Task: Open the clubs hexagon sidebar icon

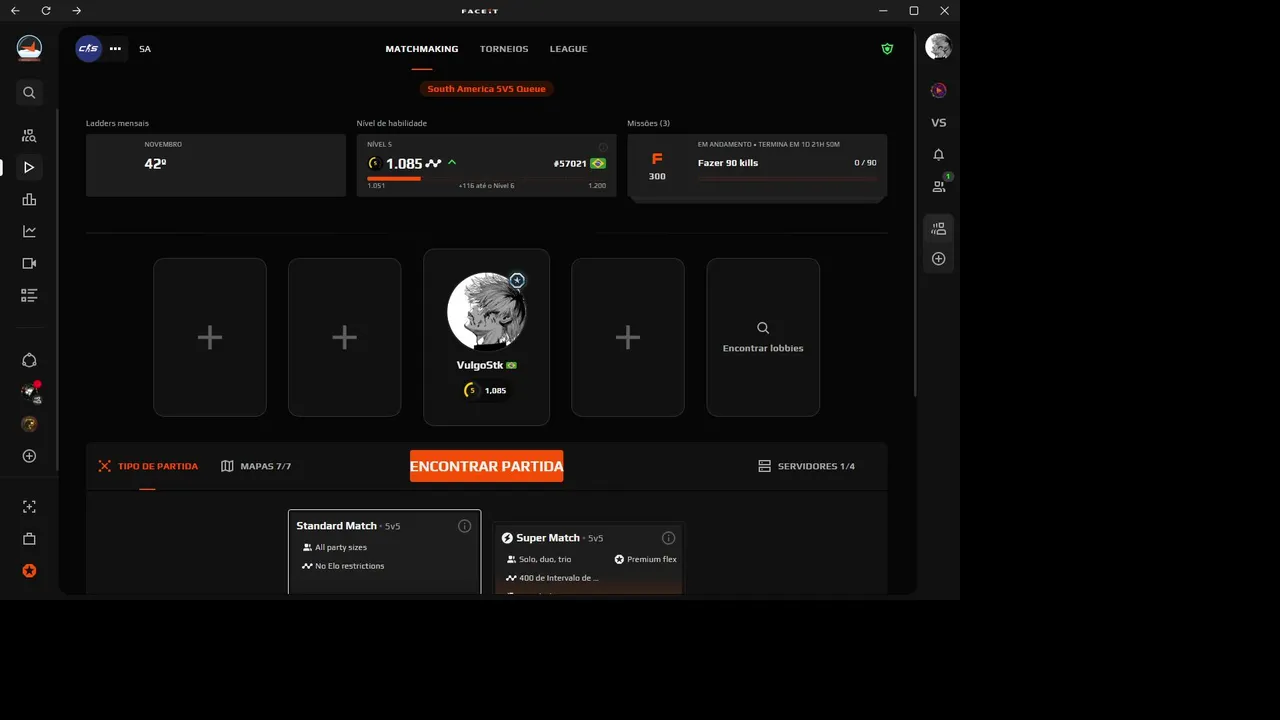Action: pos(29,360)
